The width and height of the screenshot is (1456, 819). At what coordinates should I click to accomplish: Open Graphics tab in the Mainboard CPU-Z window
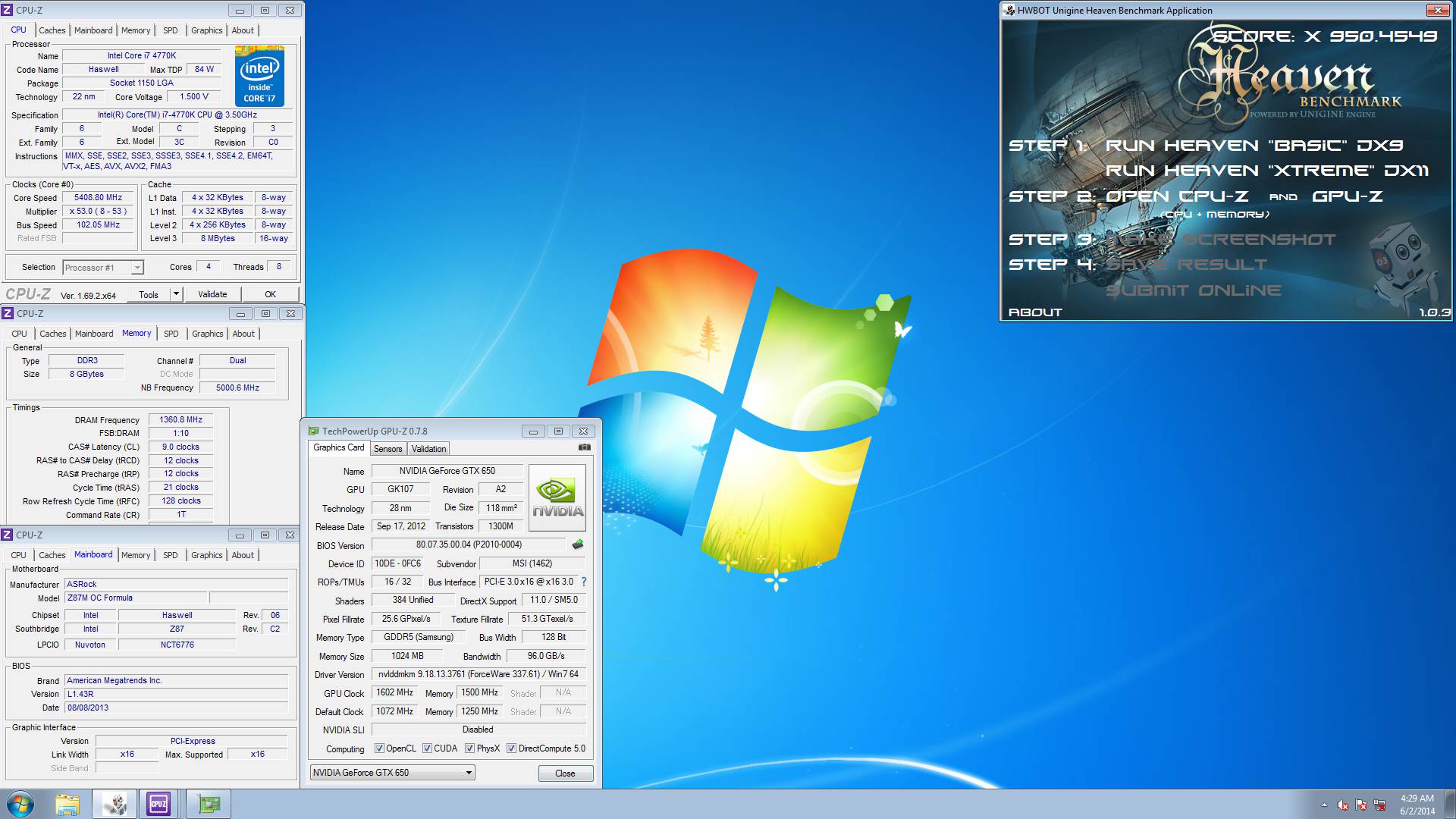click(207, 555)
